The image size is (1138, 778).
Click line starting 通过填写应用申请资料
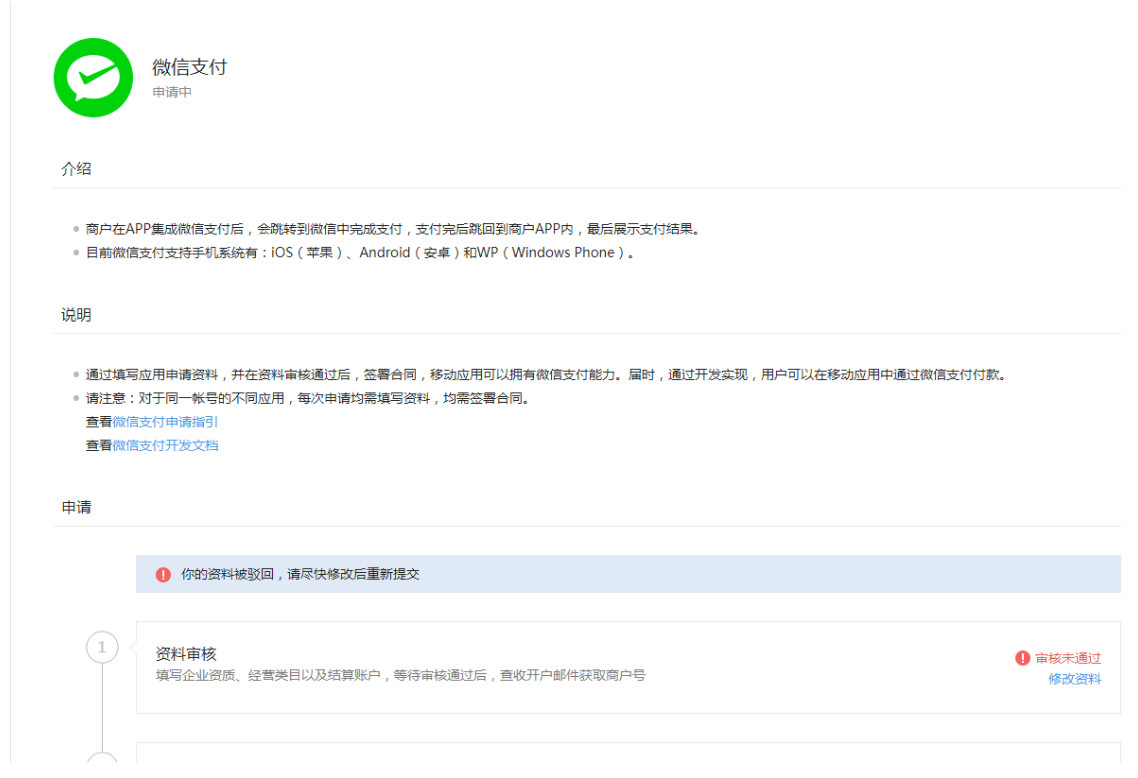click(x=546, y=374)
